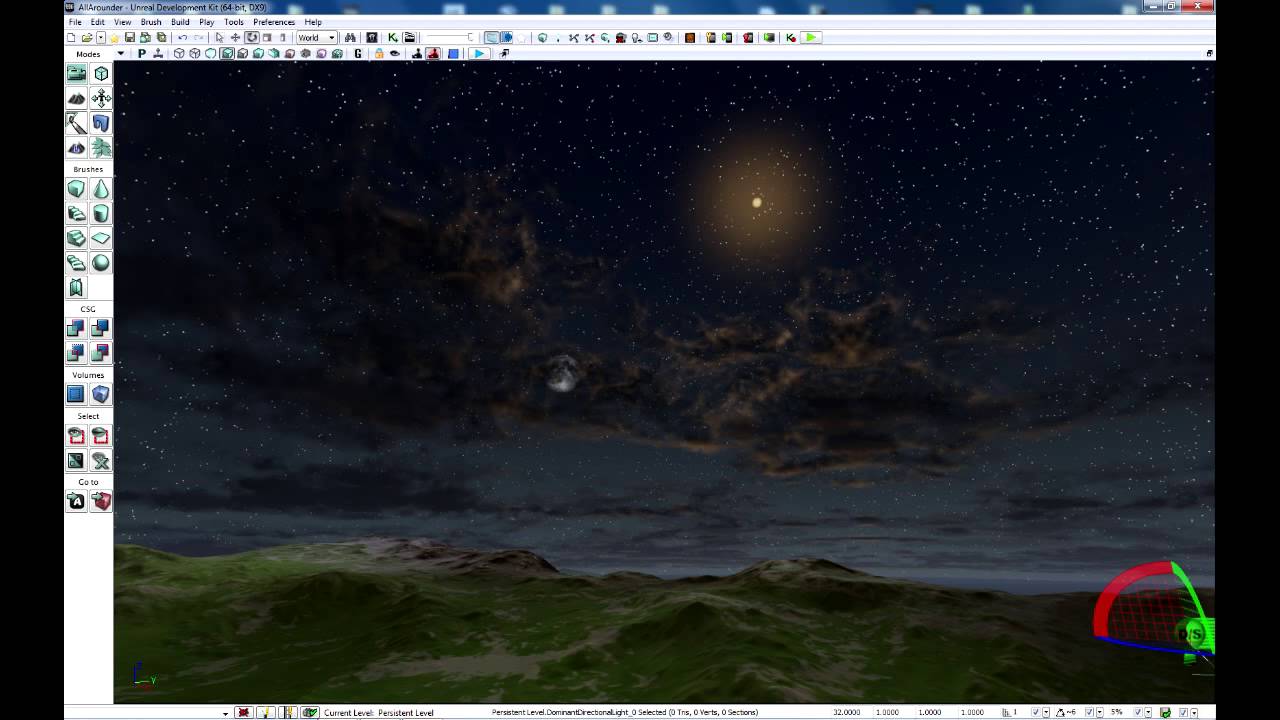Click the CSG Deintersect button
1280x720 pixels.
click(x=101, y=353)
